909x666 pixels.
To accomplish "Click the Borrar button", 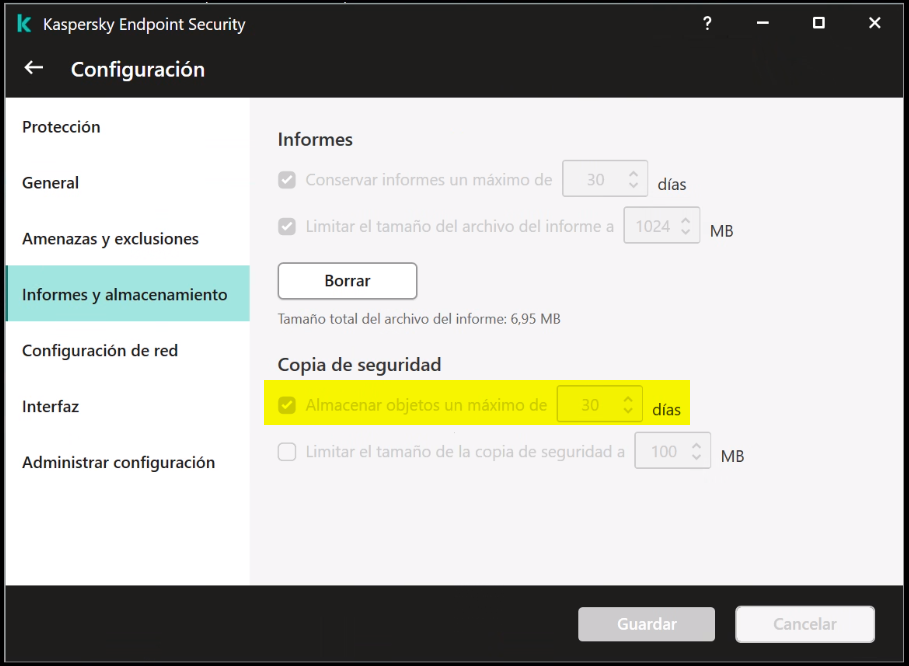I will coord(347,281).
